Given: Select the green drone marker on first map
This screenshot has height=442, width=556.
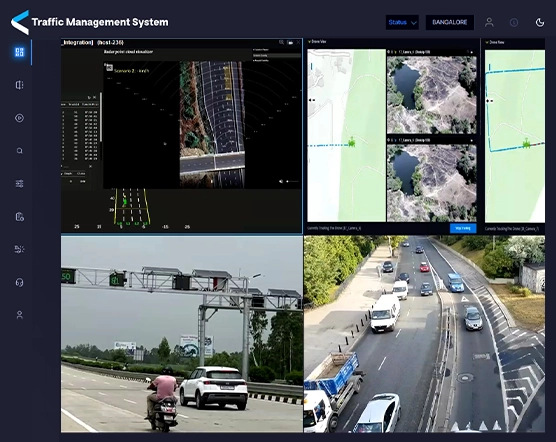Looking at the screenshot, I should (x=352, y=142).
